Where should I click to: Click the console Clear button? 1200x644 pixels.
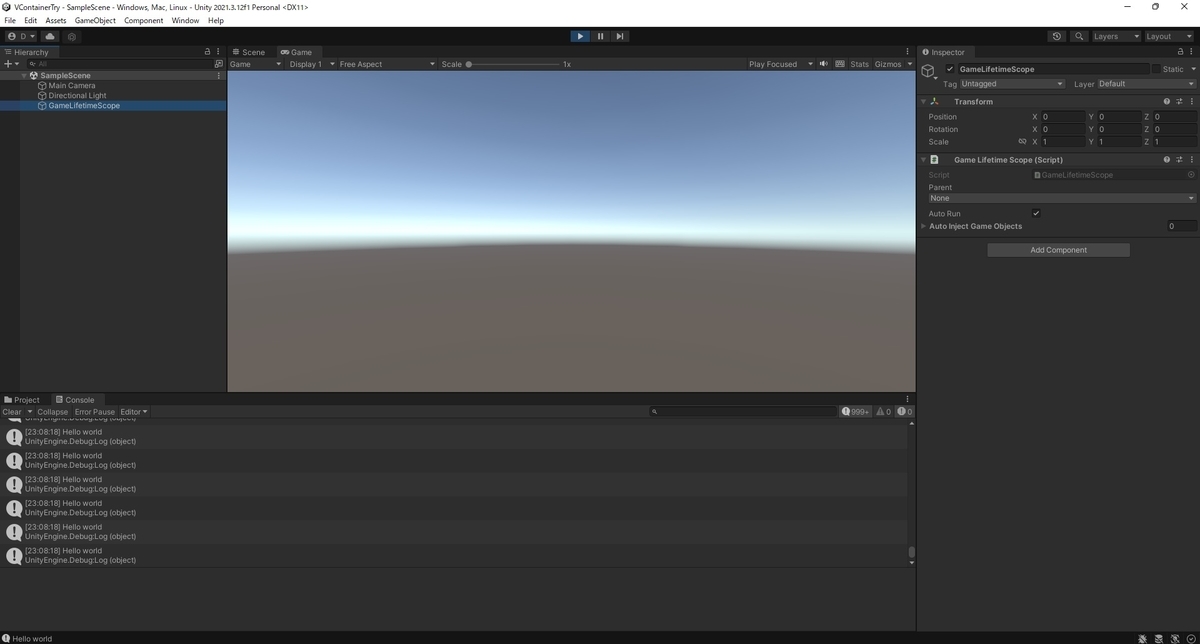(x=12, y=412)
